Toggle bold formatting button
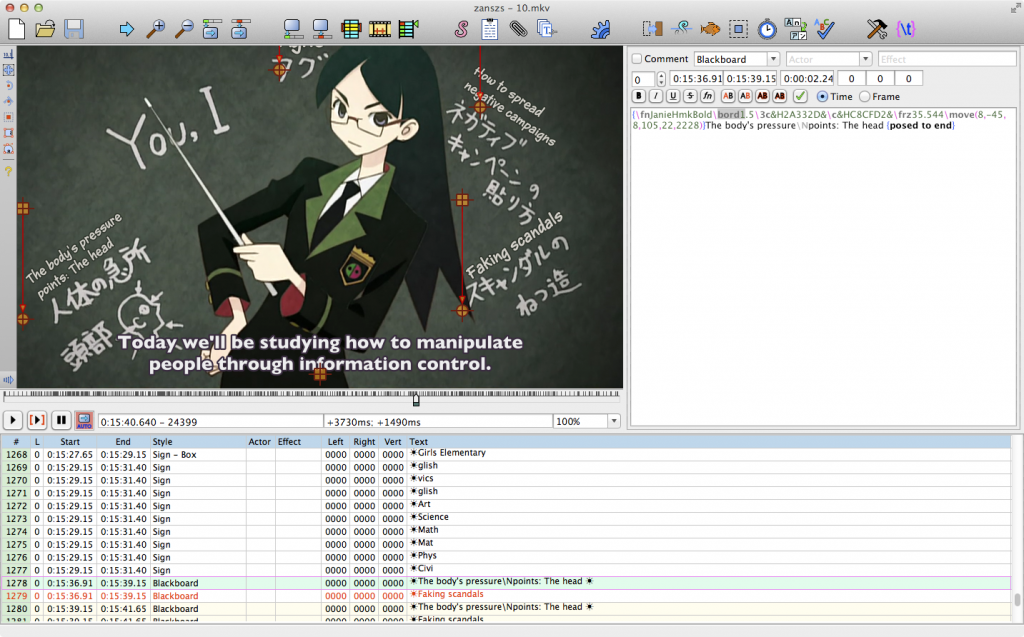Screen dimensions: 1024x637 click(639, 97)
